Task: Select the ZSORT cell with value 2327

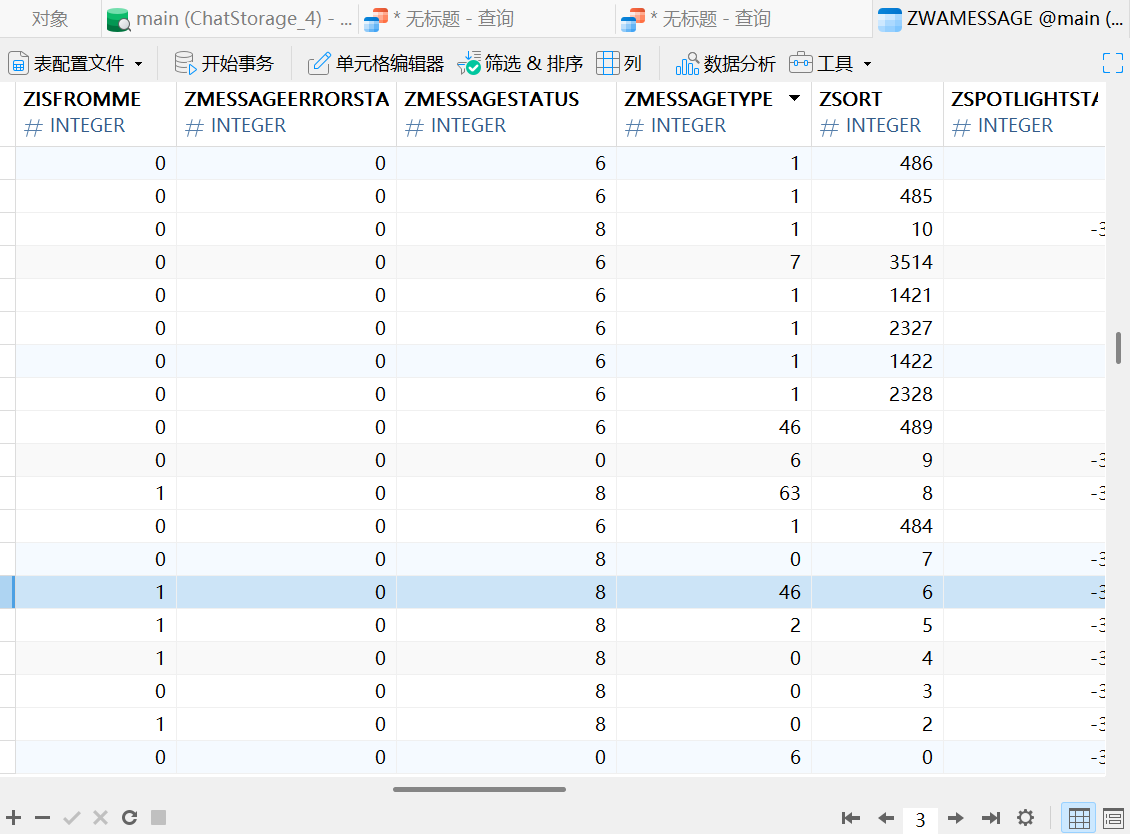Action: pos(877,328)
